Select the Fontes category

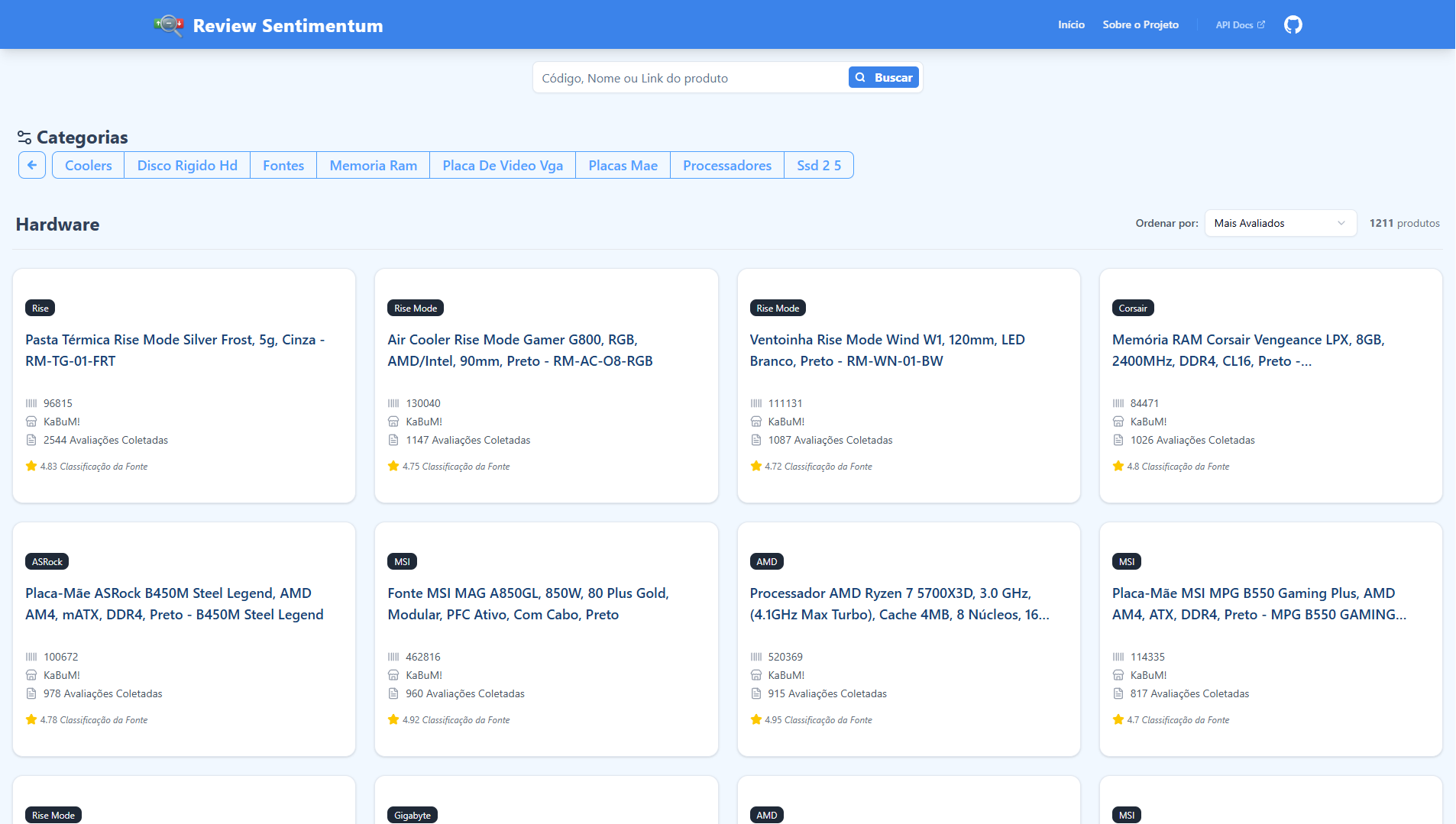coord(283,165)
